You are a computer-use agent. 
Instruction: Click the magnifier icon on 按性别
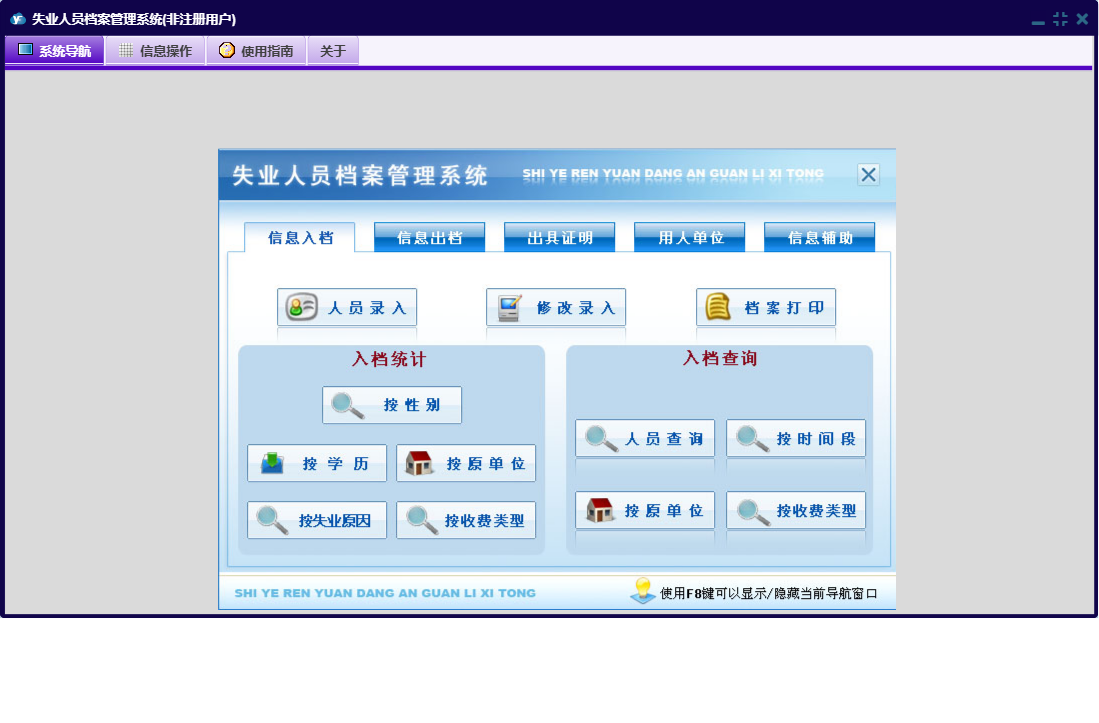coord(348,406)
